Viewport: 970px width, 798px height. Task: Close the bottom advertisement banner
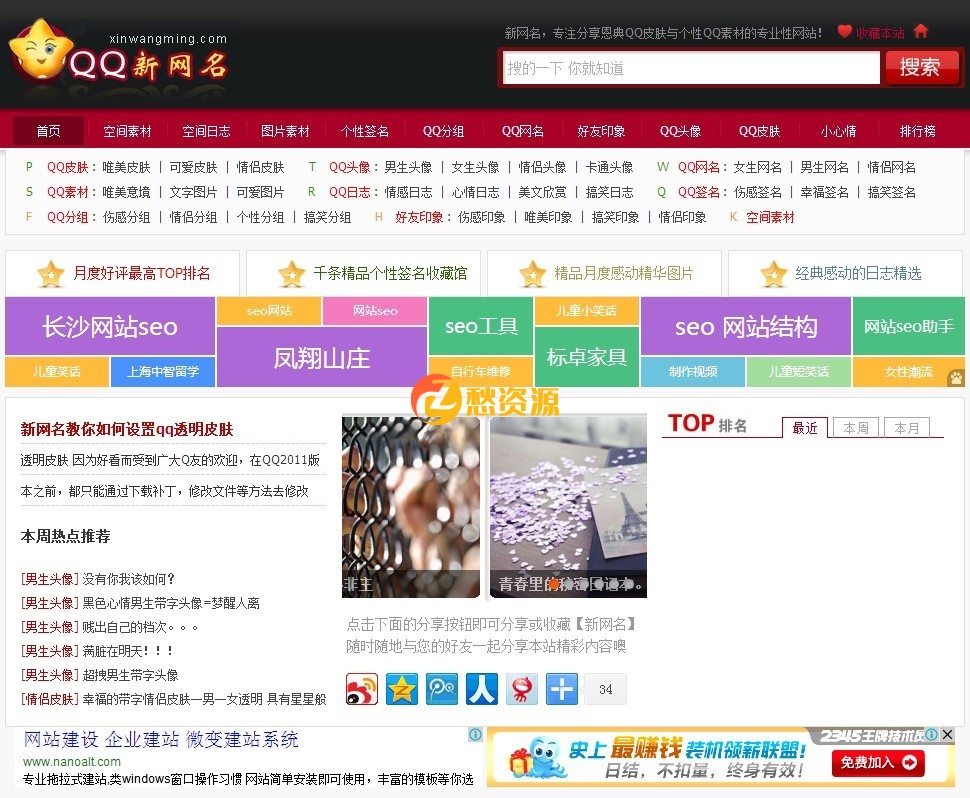point(946,734)
